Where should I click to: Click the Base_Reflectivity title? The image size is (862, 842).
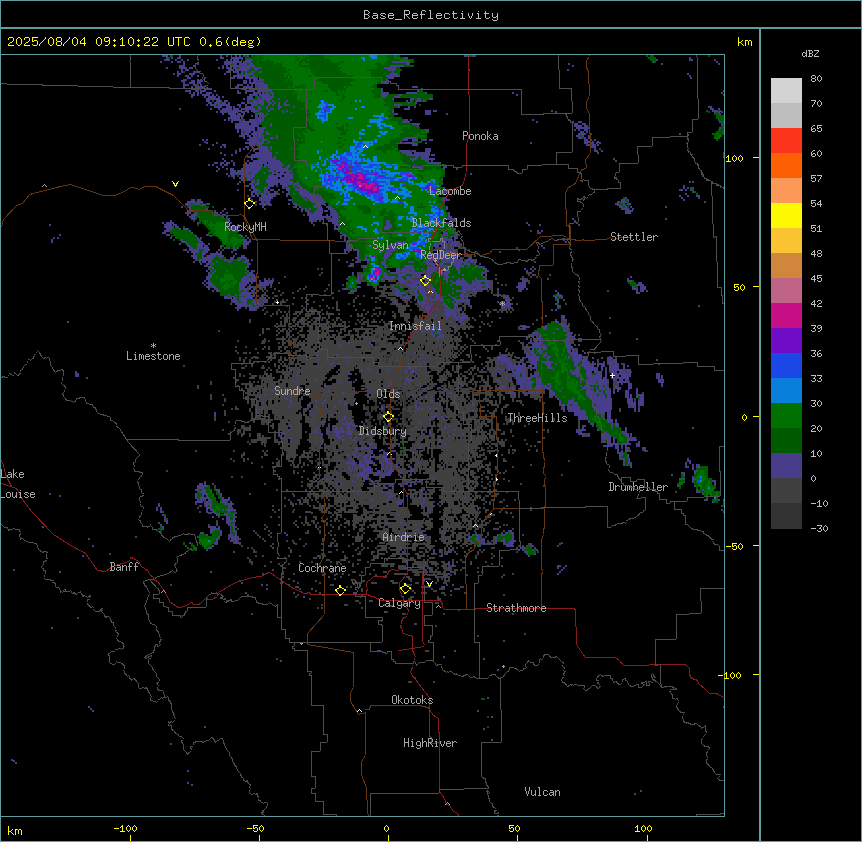click(431, 15)
